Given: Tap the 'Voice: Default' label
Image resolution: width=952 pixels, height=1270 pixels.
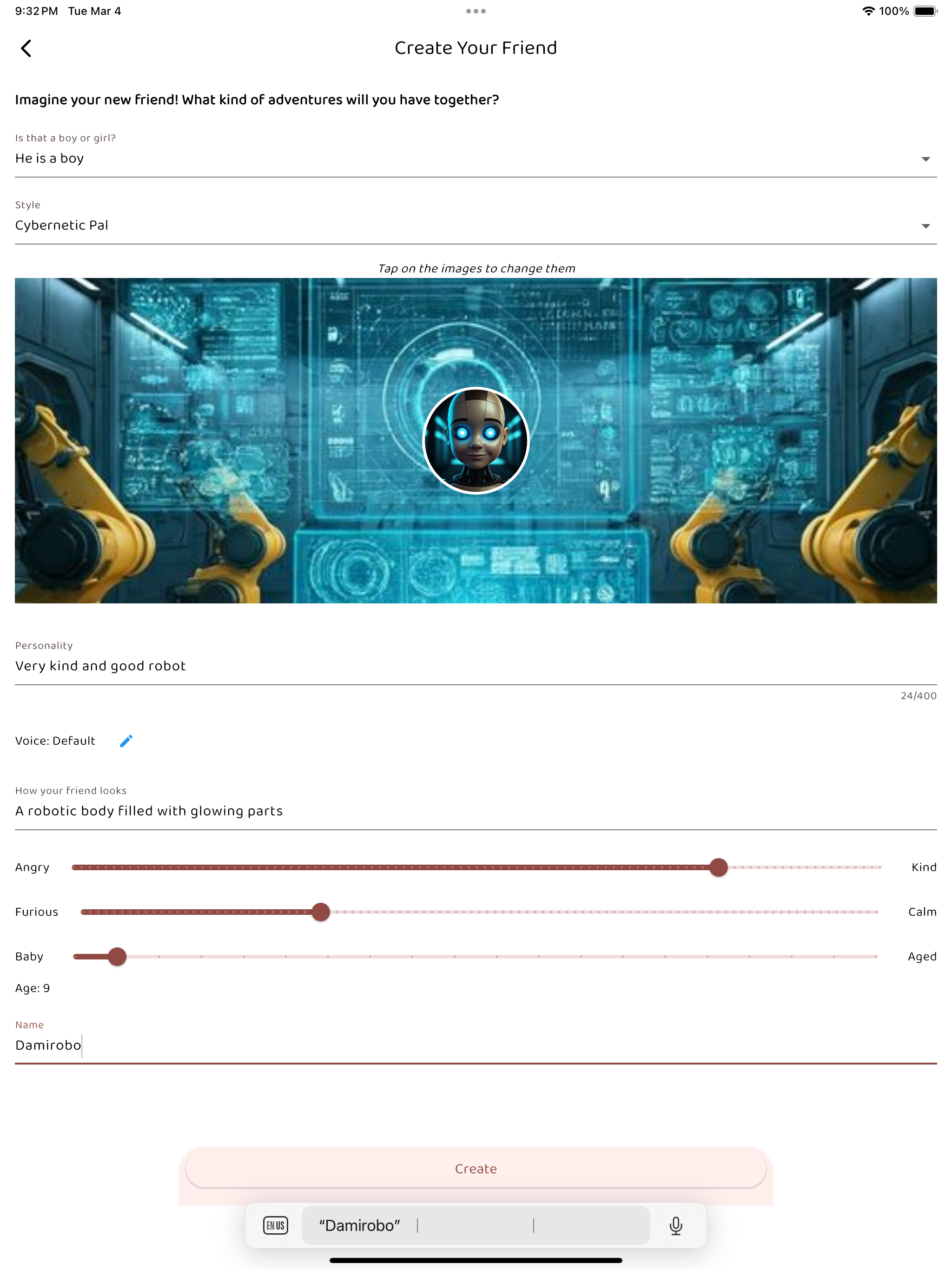Looking at the screenshot, I should [55, 741].
